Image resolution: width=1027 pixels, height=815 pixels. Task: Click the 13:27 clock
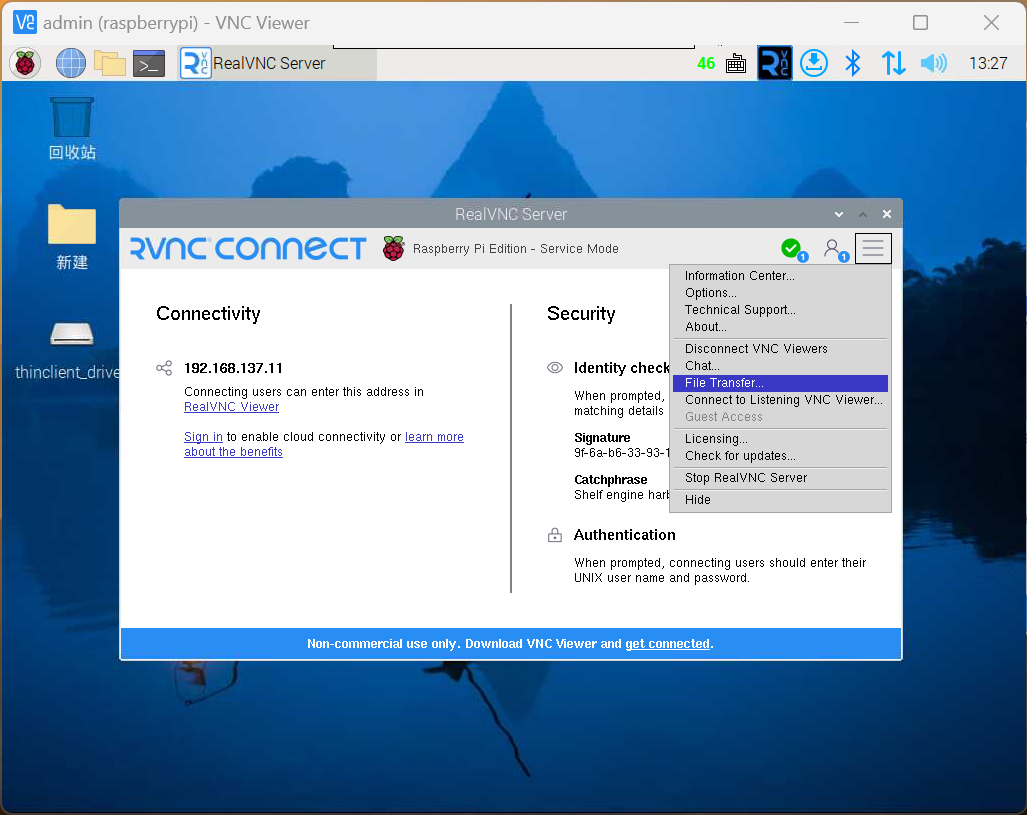click(x=988, y=64)
